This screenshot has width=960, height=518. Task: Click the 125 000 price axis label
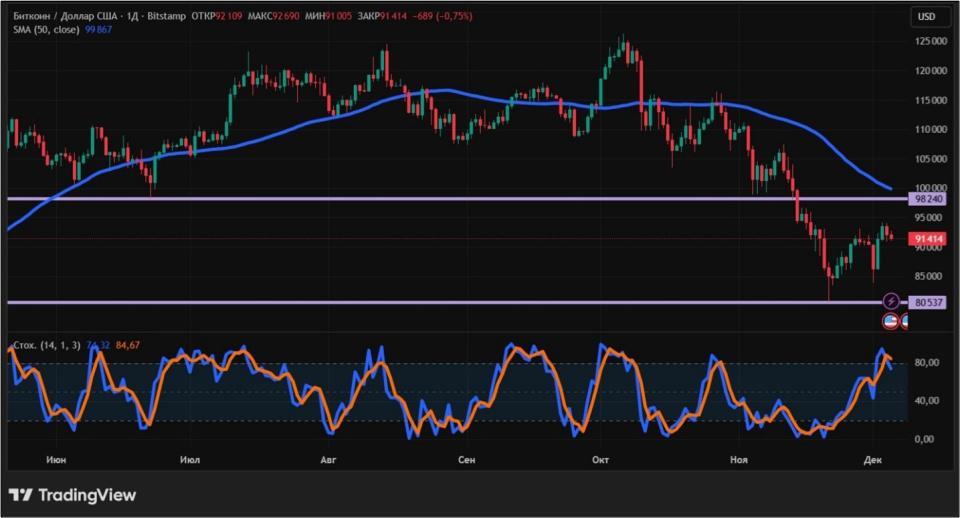coord(930,41)
